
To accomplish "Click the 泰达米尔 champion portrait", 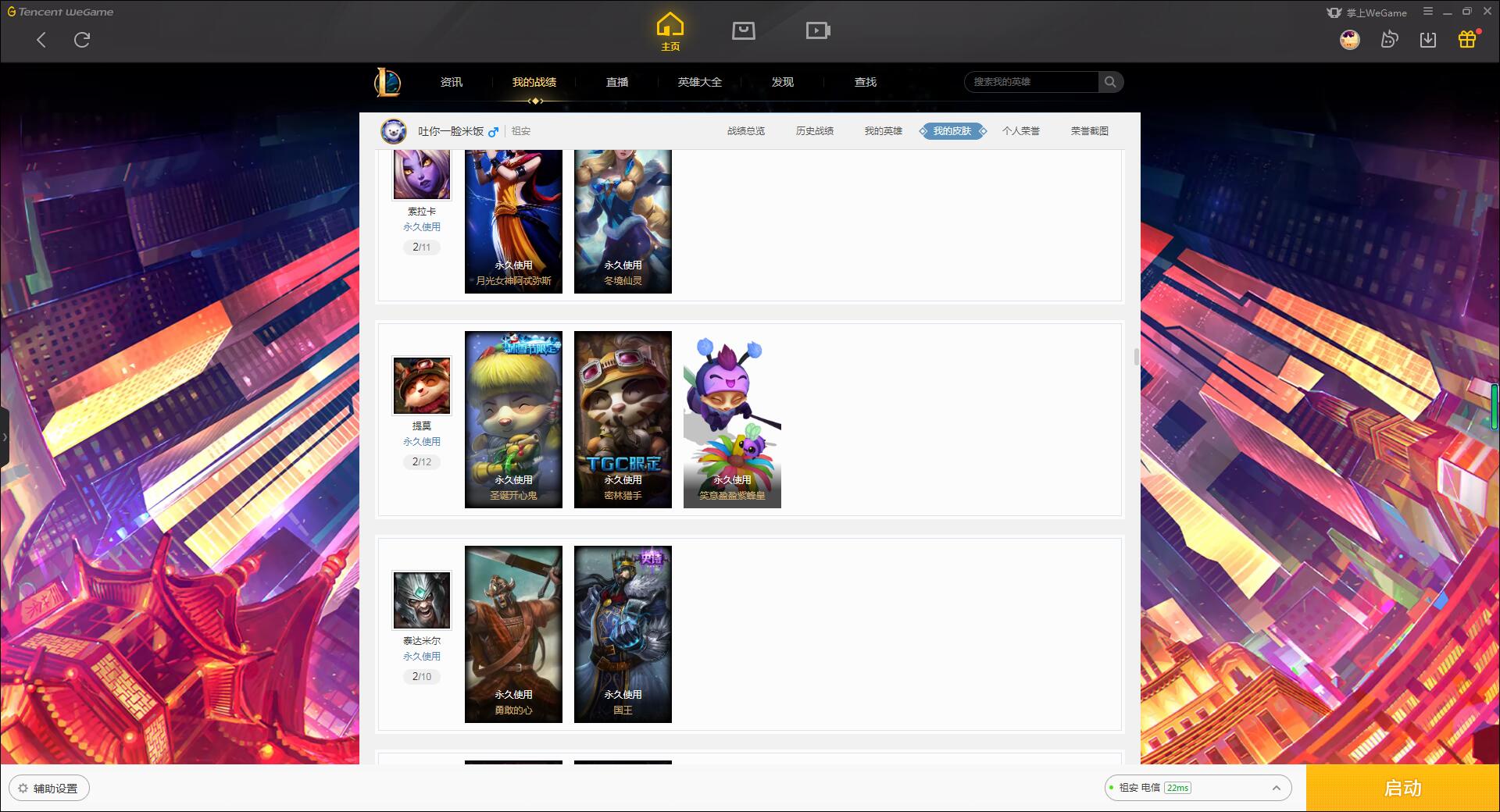I will pos(422,600).
